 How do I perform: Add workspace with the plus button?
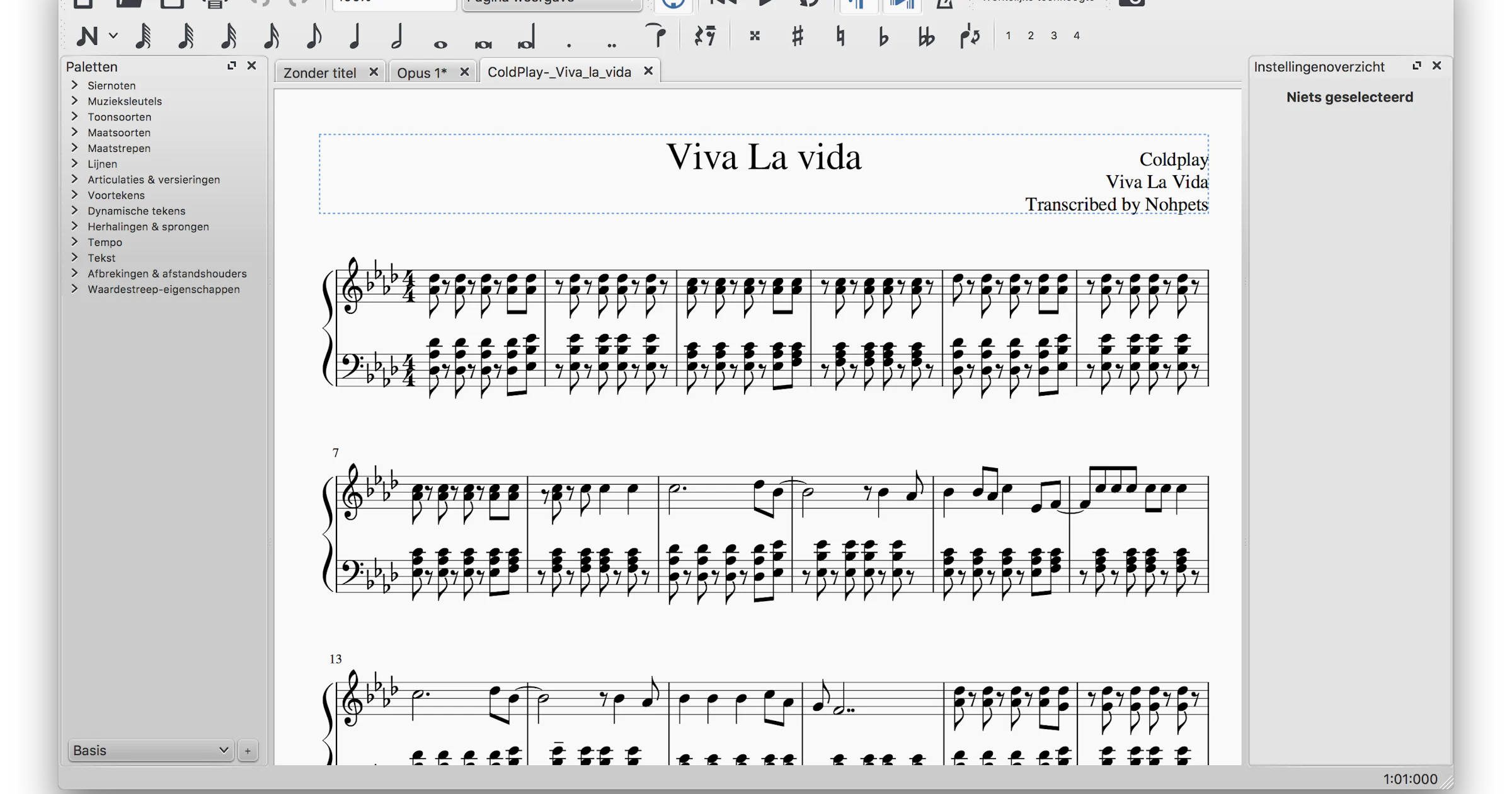tap(248, 751)
